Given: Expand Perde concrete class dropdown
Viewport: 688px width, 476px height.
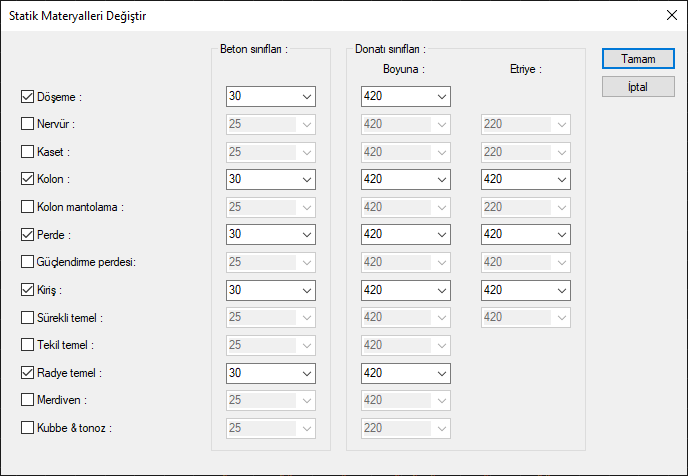Looking at the screenshot, I should point(305,235).
